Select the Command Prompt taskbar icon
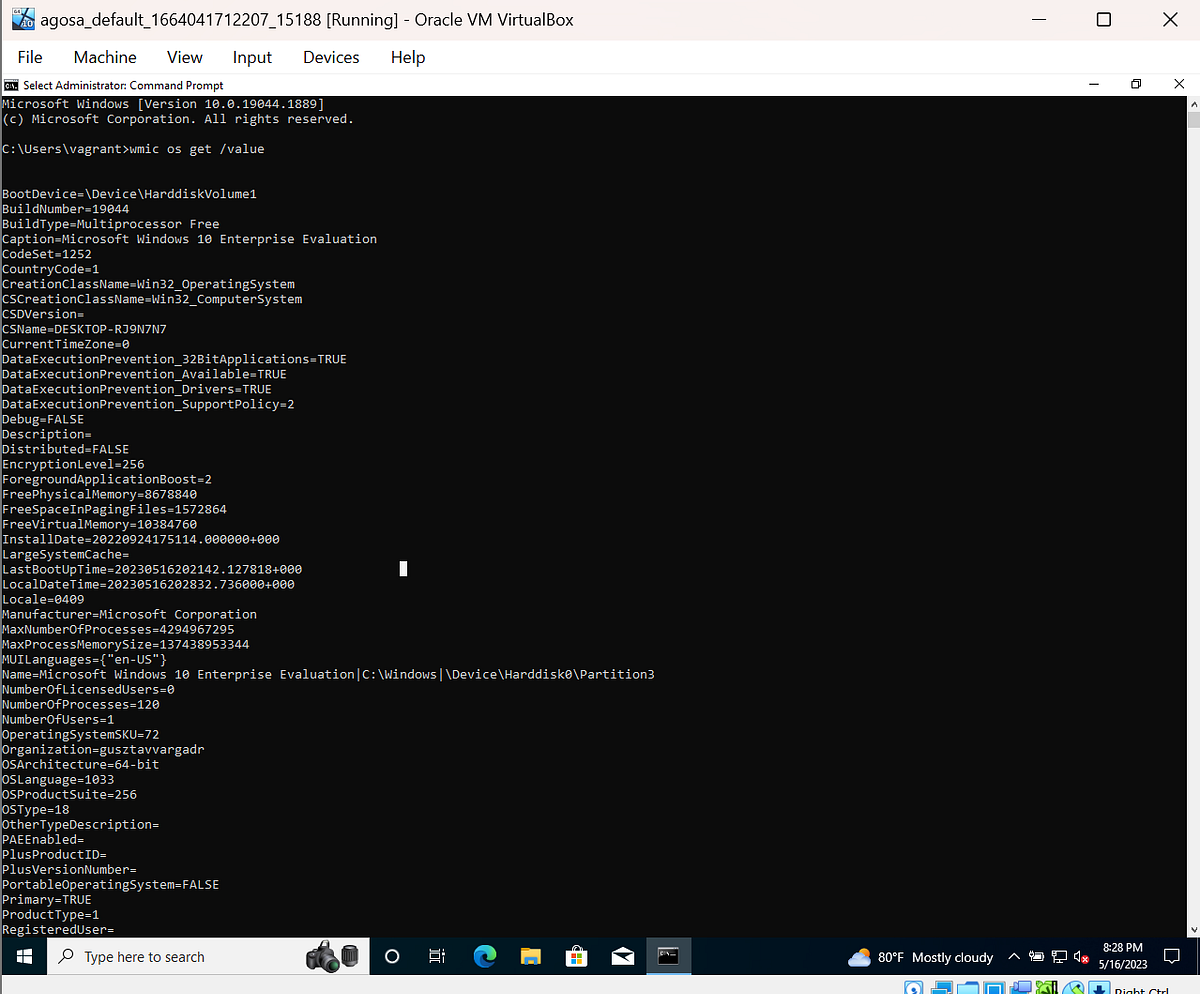1200x994 pixels. tap(668, 956)
